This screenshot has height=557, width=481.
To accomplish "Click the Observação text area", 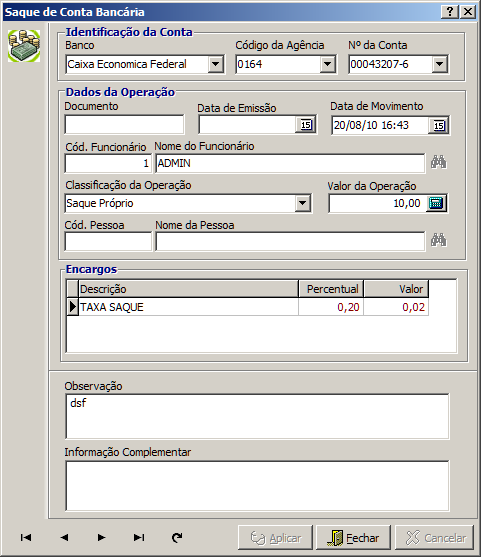I will tap(257, 416).
